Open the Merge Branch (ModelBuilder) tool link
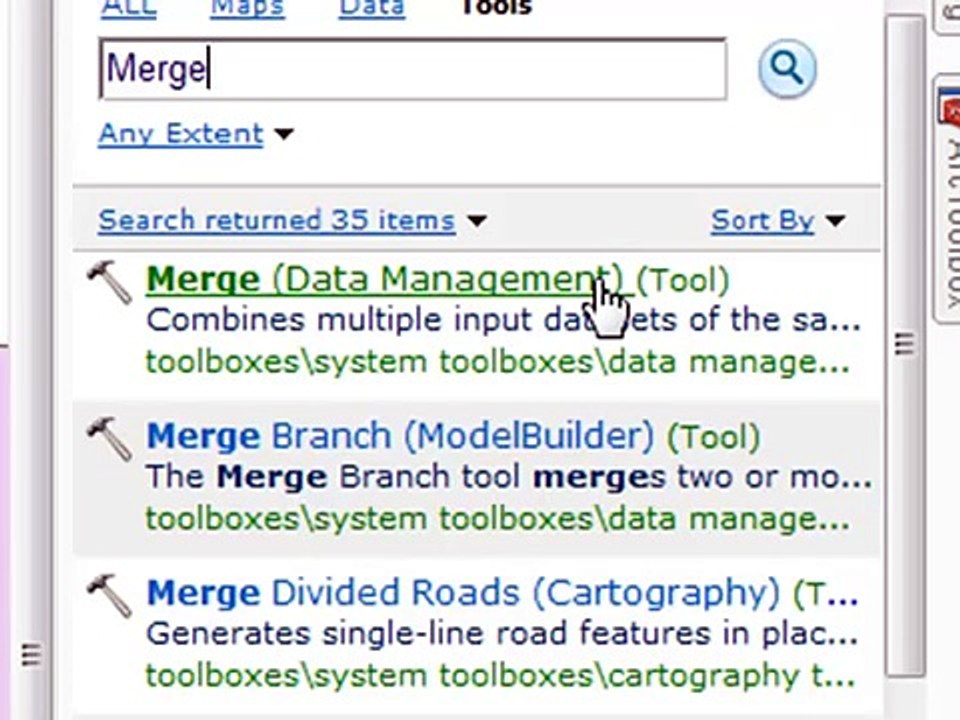 400,437
